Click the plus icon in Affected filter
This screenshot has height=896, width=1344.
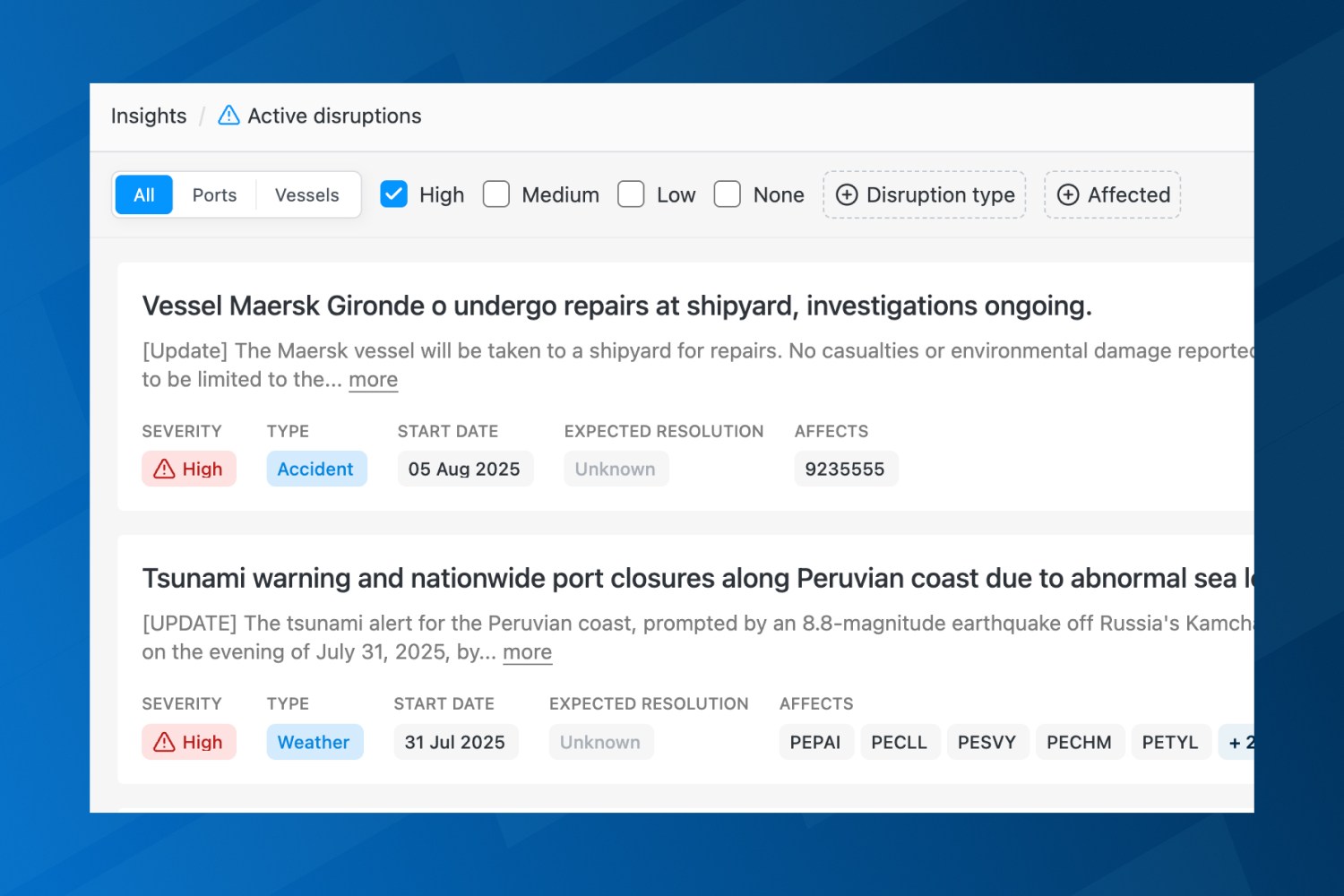[1068, 195]
